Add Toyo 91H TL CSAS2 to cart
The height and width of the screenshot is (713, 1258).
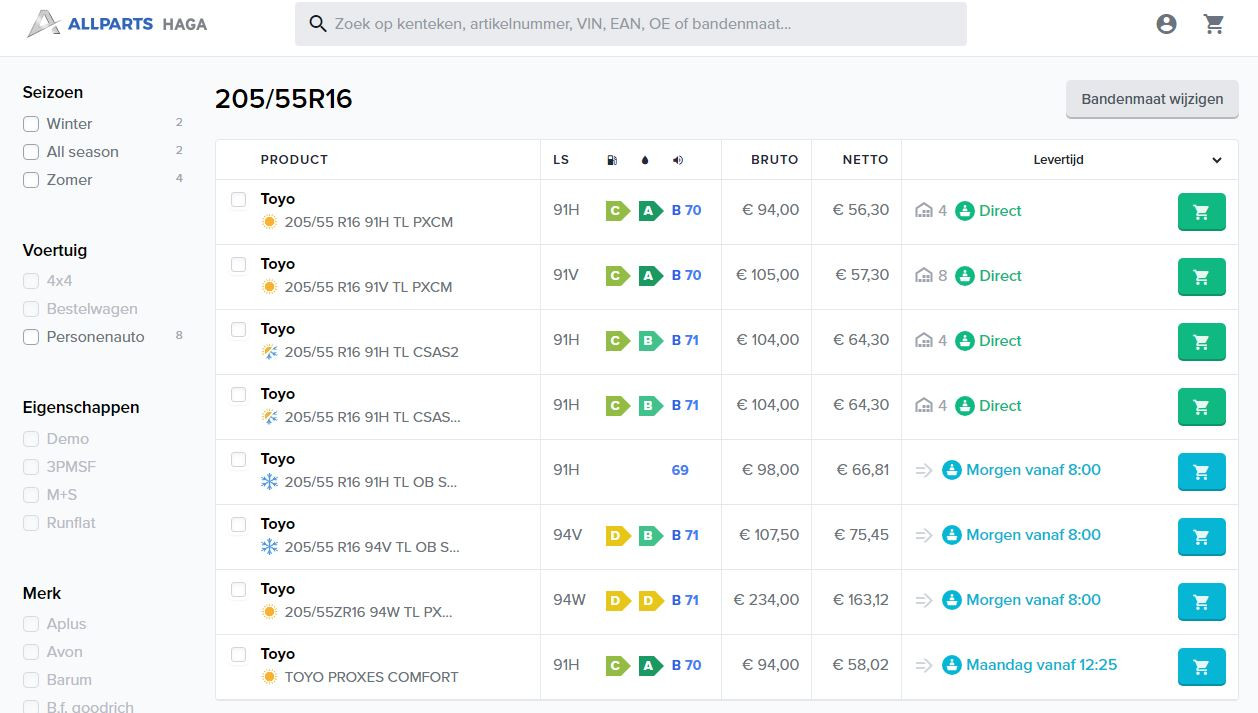pyautogui.click(x=1201, y=342)
